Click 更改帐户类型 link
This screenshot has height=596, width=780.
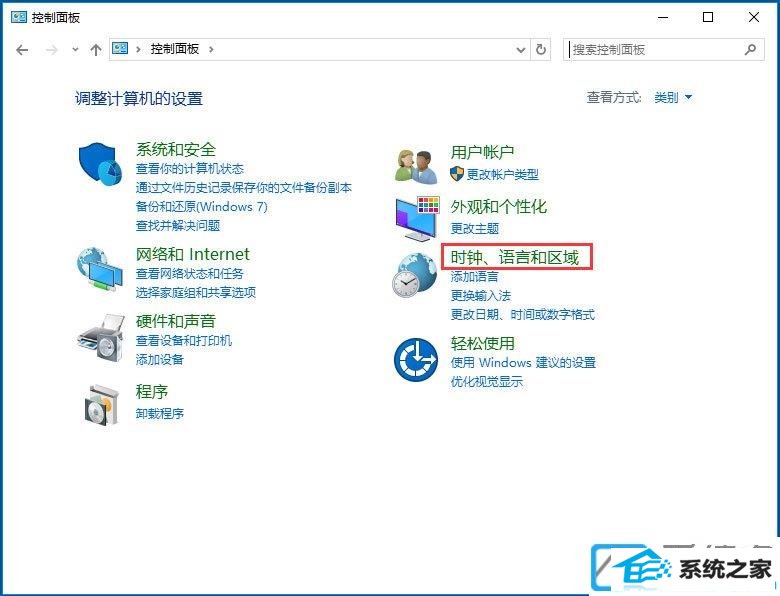(502, 174)
